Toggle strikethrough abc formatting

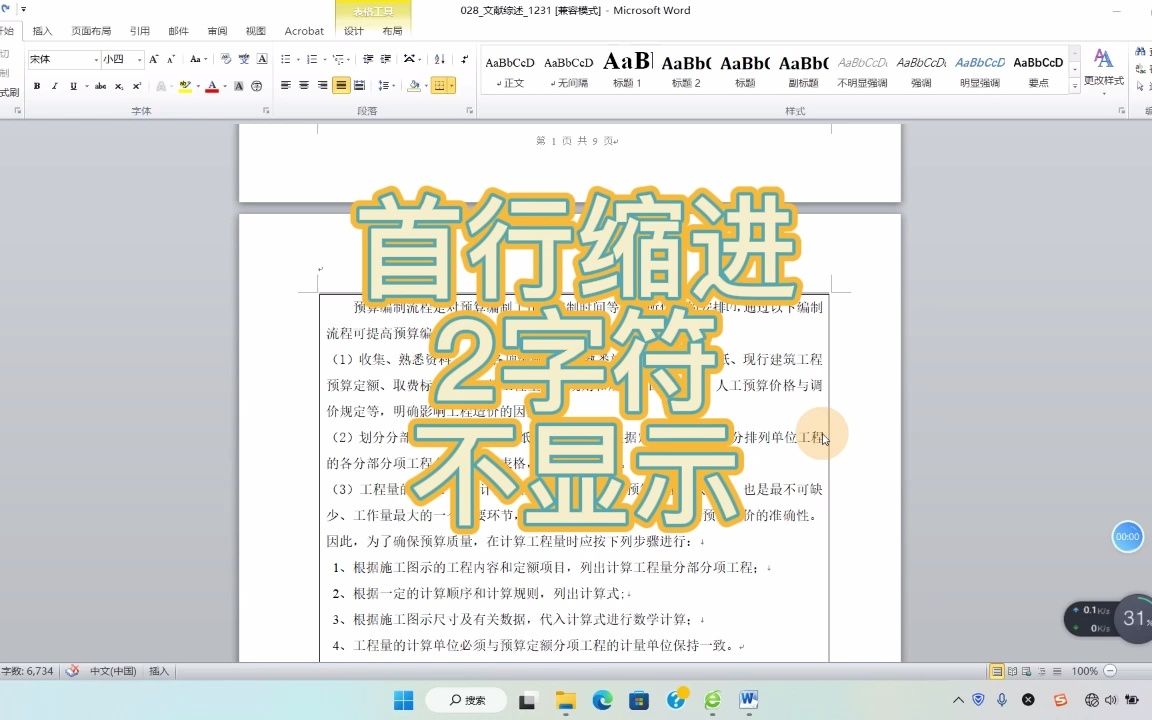coord(101,86)
